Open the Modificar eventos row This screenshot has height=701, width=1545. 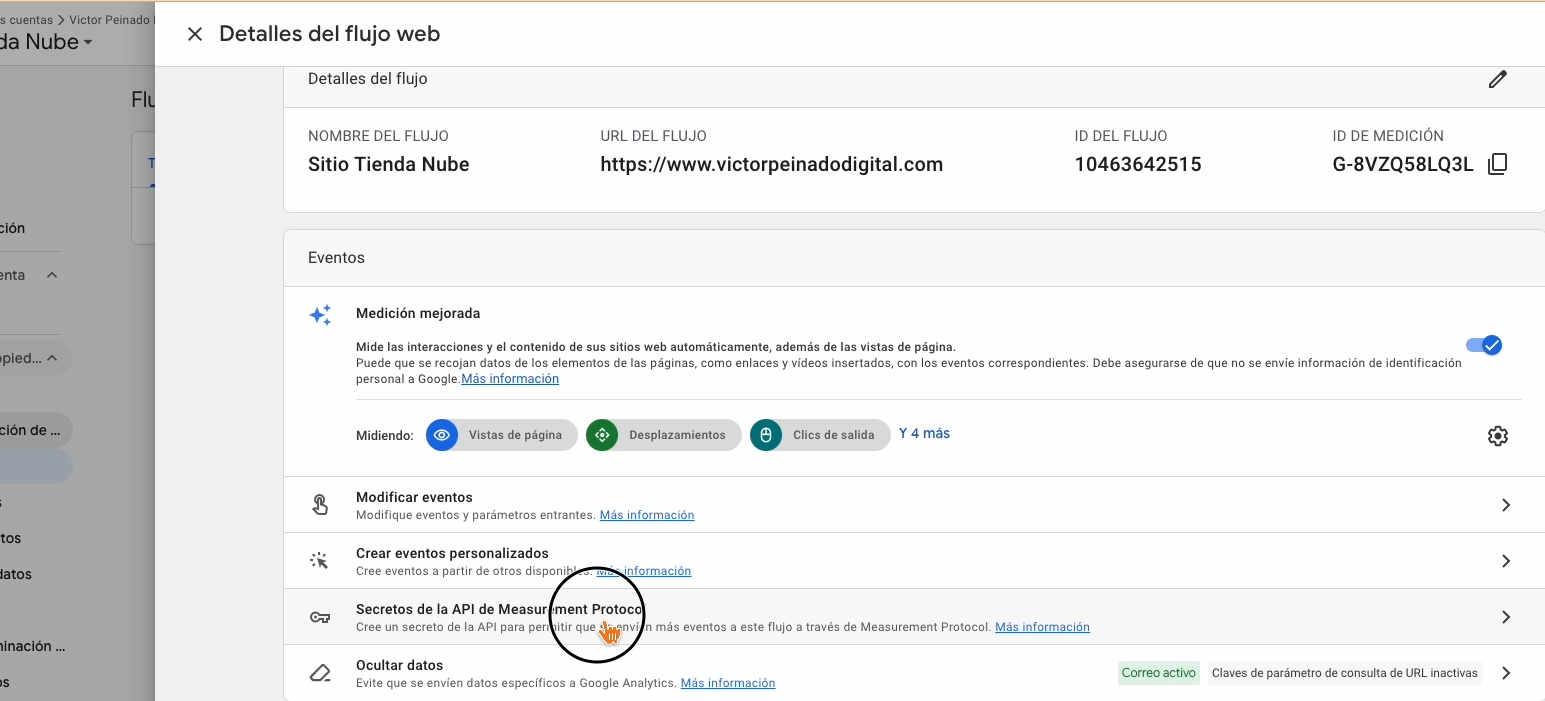[914, 505]
